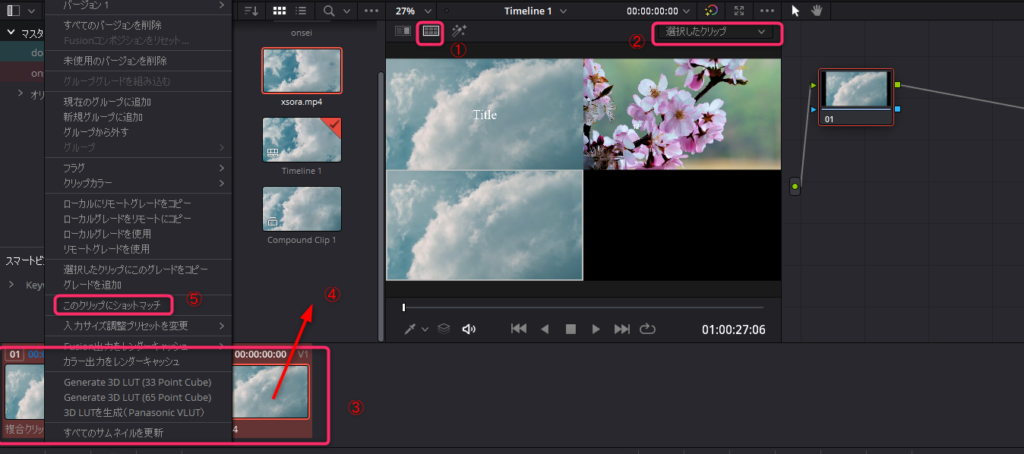Click the enhanced viewer fullscreen icon
The width and height of the screenshot is (1024, 454).
[739, 10]
